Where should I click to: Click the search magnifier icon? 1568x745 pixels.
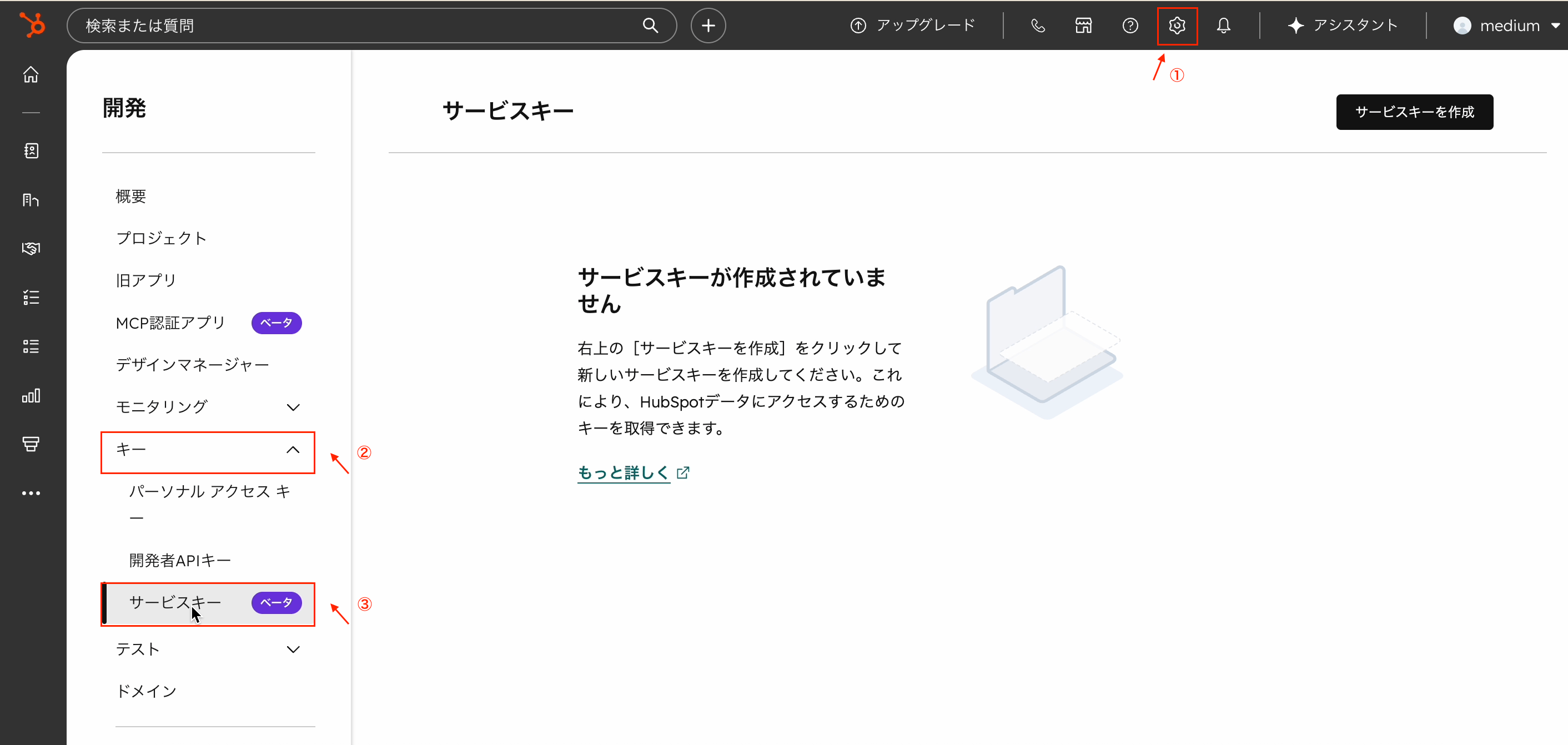coord(650,26)
